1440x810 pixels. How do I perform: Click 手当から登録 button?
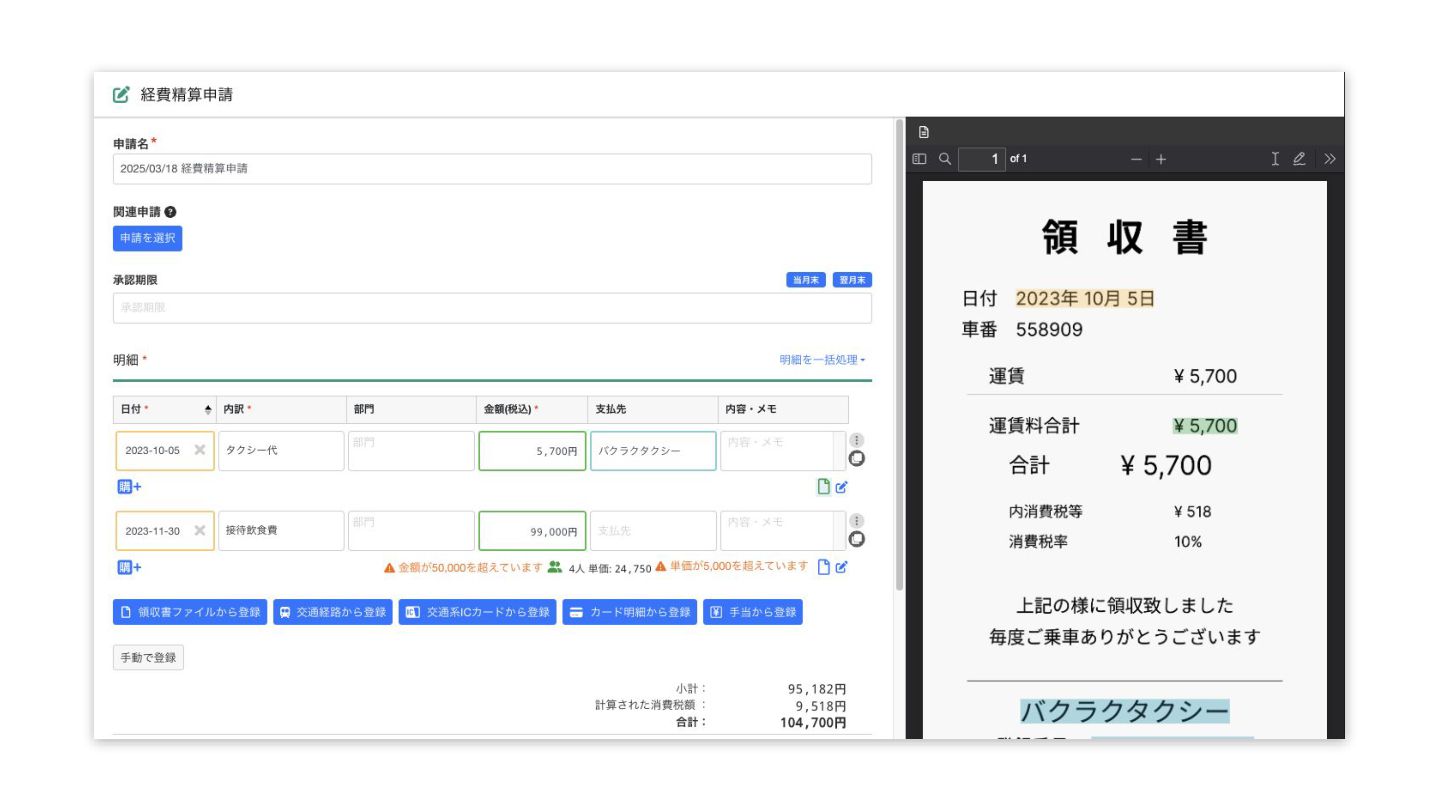tap(753, 612)
